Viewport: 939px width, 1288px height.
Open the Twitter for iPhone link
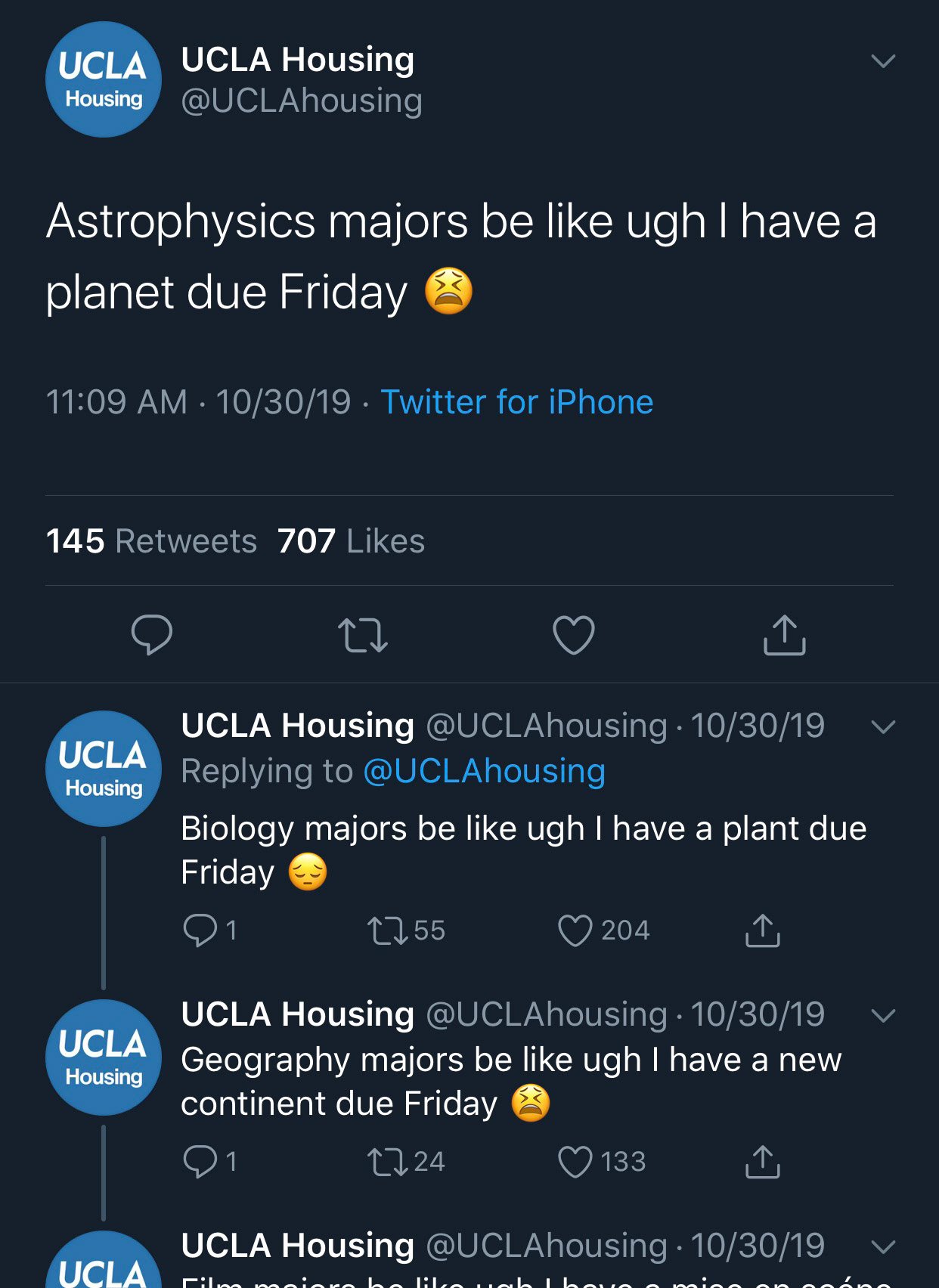(516, 402)
